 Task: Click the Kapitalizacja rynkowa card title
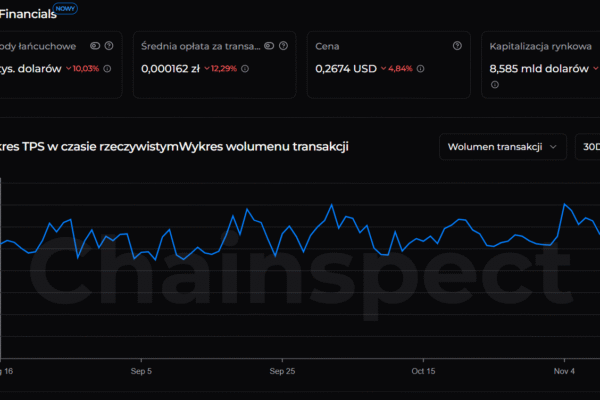click(539, 46)
